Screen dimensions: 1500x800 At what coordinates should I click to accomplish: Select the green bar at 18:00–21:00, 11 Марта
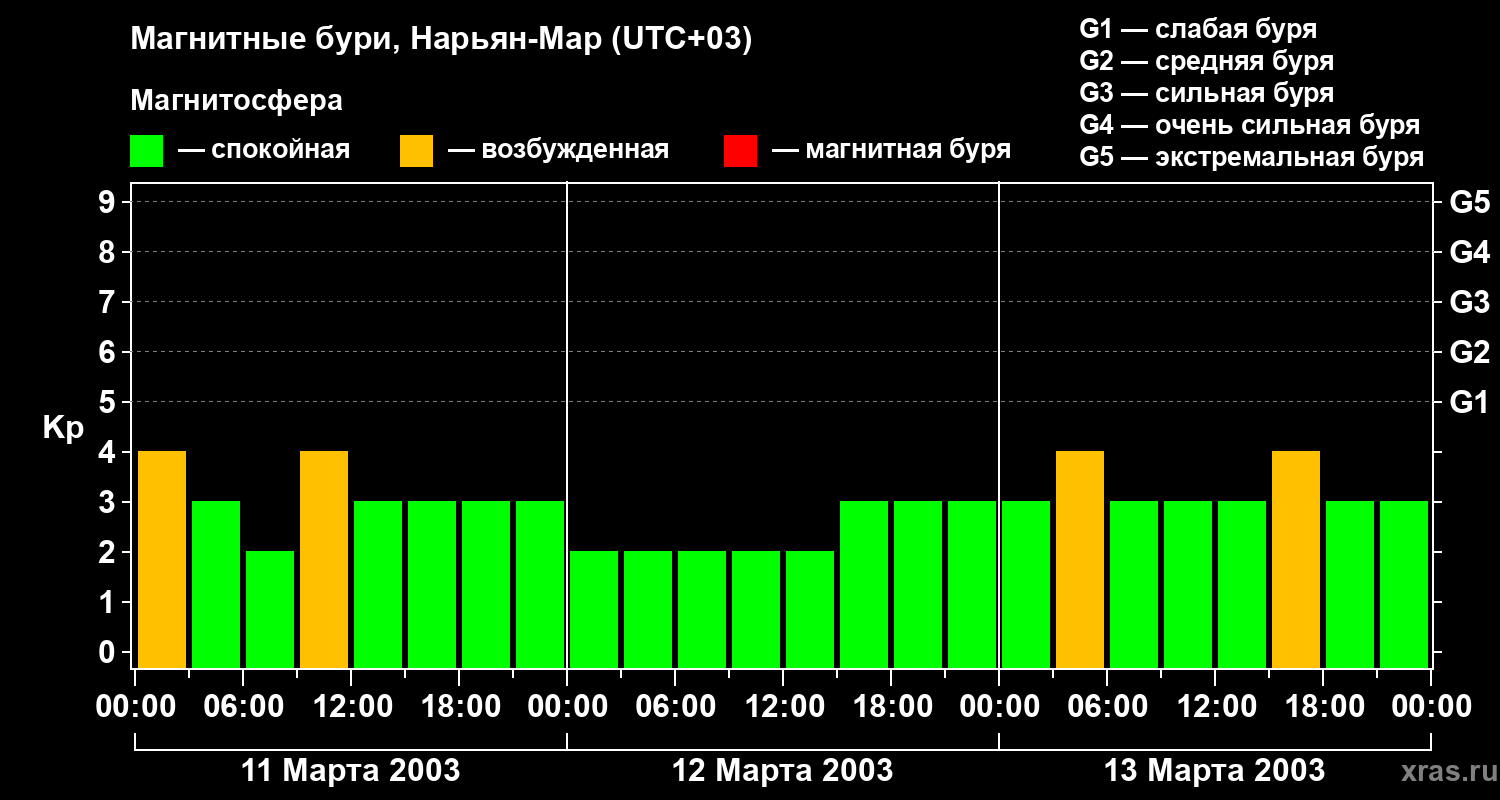(x=486, y=584)
